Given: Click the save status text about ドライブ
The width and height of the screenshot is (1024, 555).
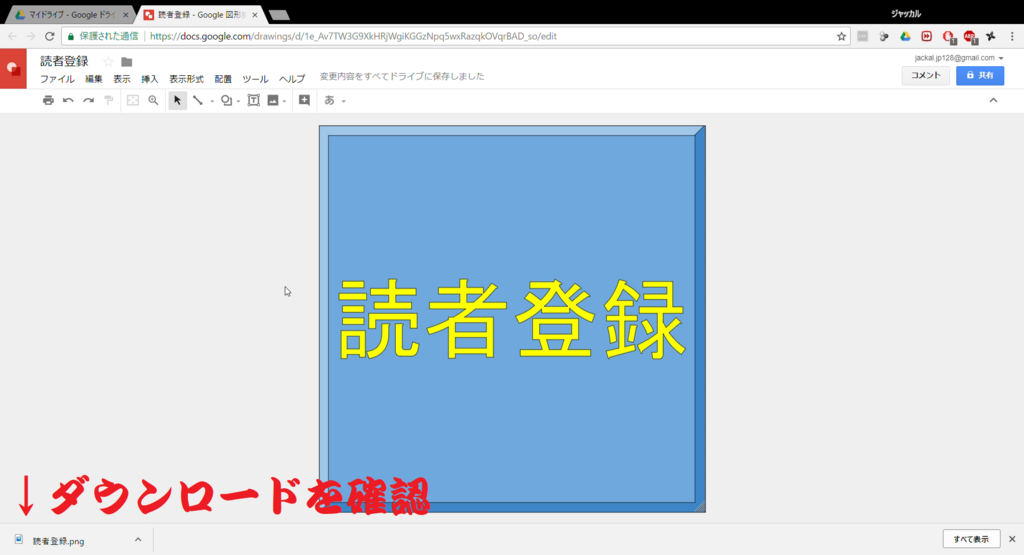Looking at the screenshot, I should [402, 76].
